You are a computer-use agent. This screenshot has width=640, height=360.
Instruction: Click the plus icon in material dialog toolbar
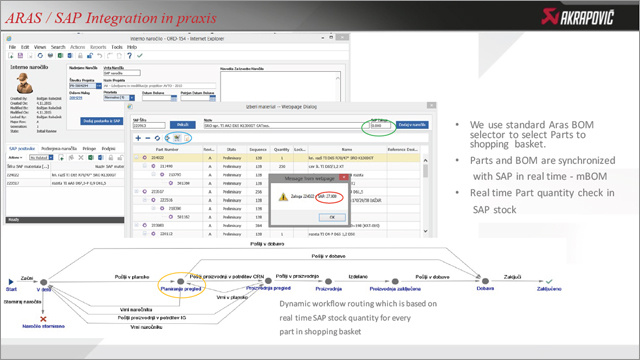[138, 138]
